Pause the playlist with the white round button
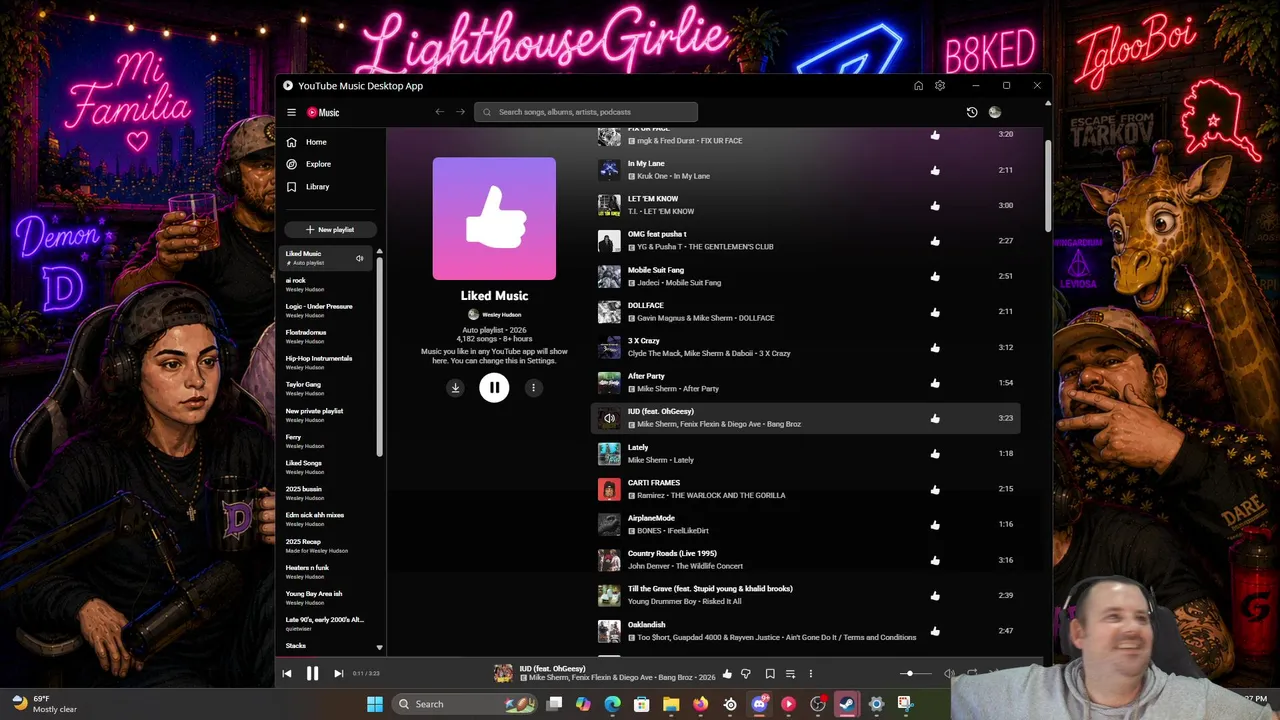This screenshot has height=720, width=1280. pos(494,388)
